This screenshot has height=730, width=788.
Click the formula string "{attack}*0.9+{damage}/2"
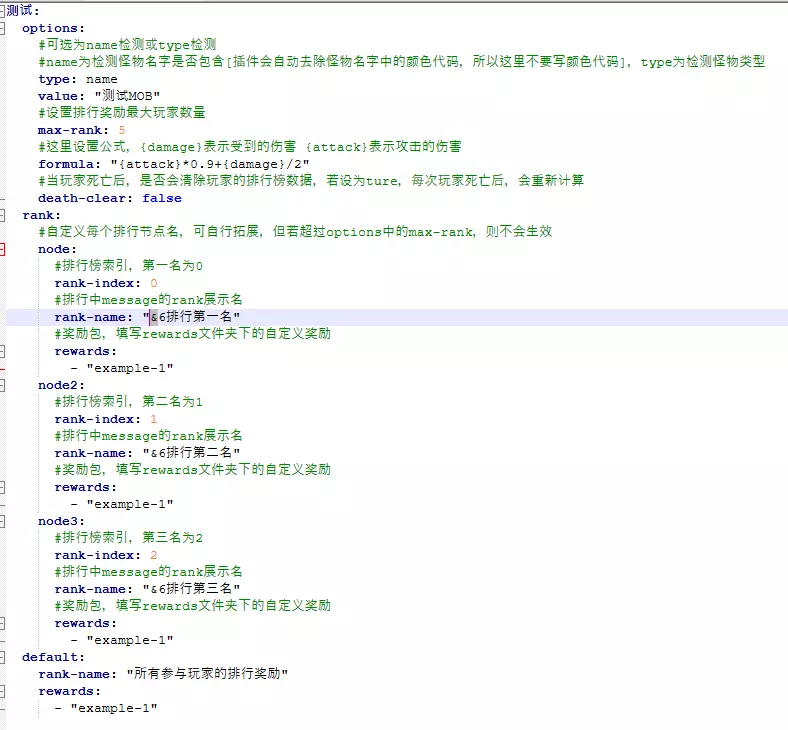210,164
